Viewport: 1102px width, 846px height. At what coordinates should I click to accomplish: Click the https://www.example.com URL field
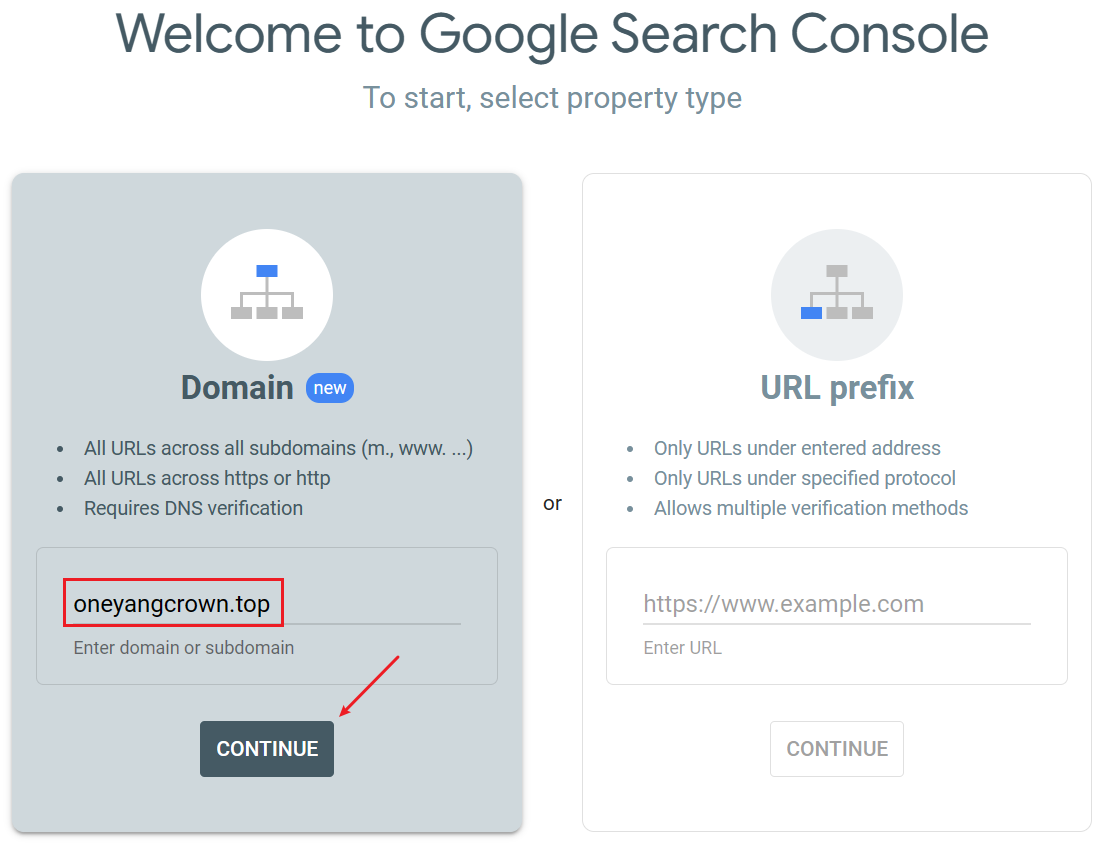pyautogui.click(x=836, y=604)
